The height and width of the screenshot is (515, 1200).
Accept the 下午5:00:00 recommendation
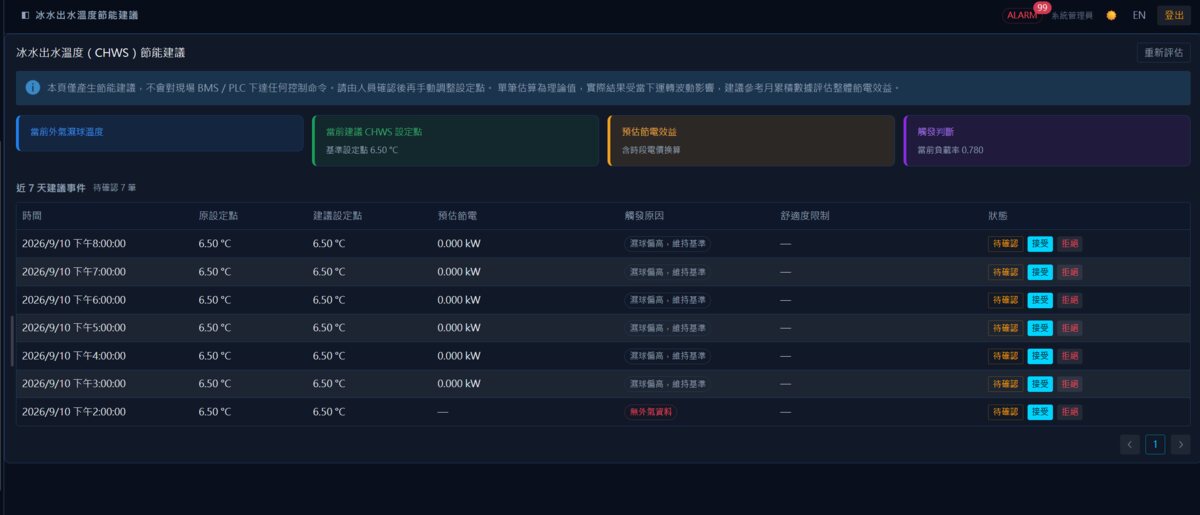[x=1040, y=328]
